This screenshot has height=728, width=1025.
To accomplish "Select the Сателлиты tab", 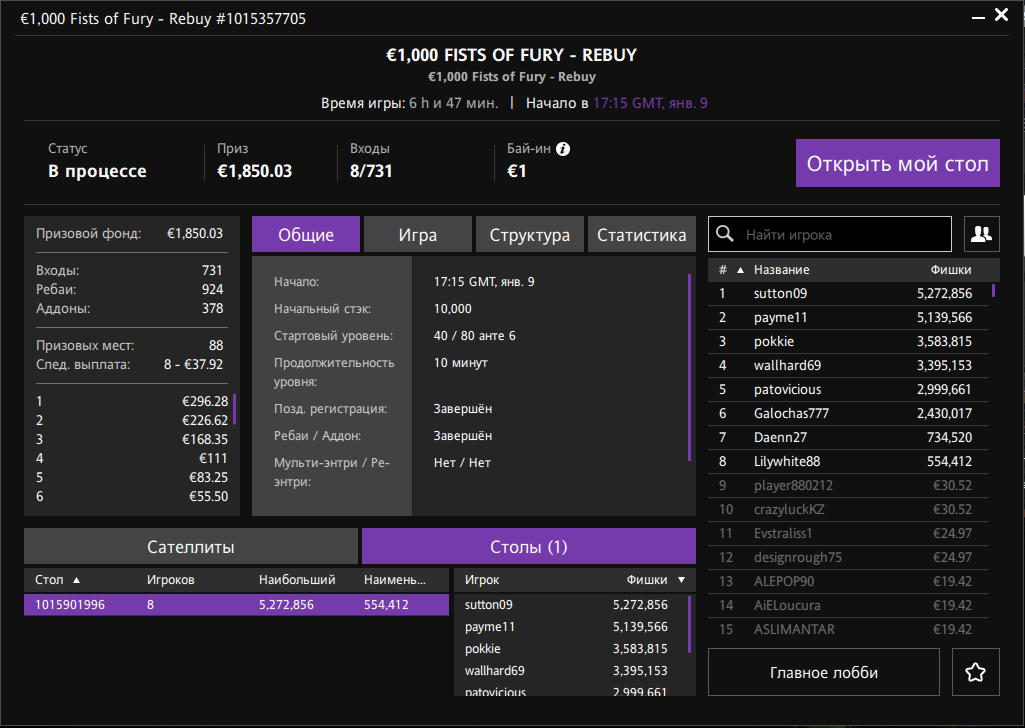I will [191, 546].
